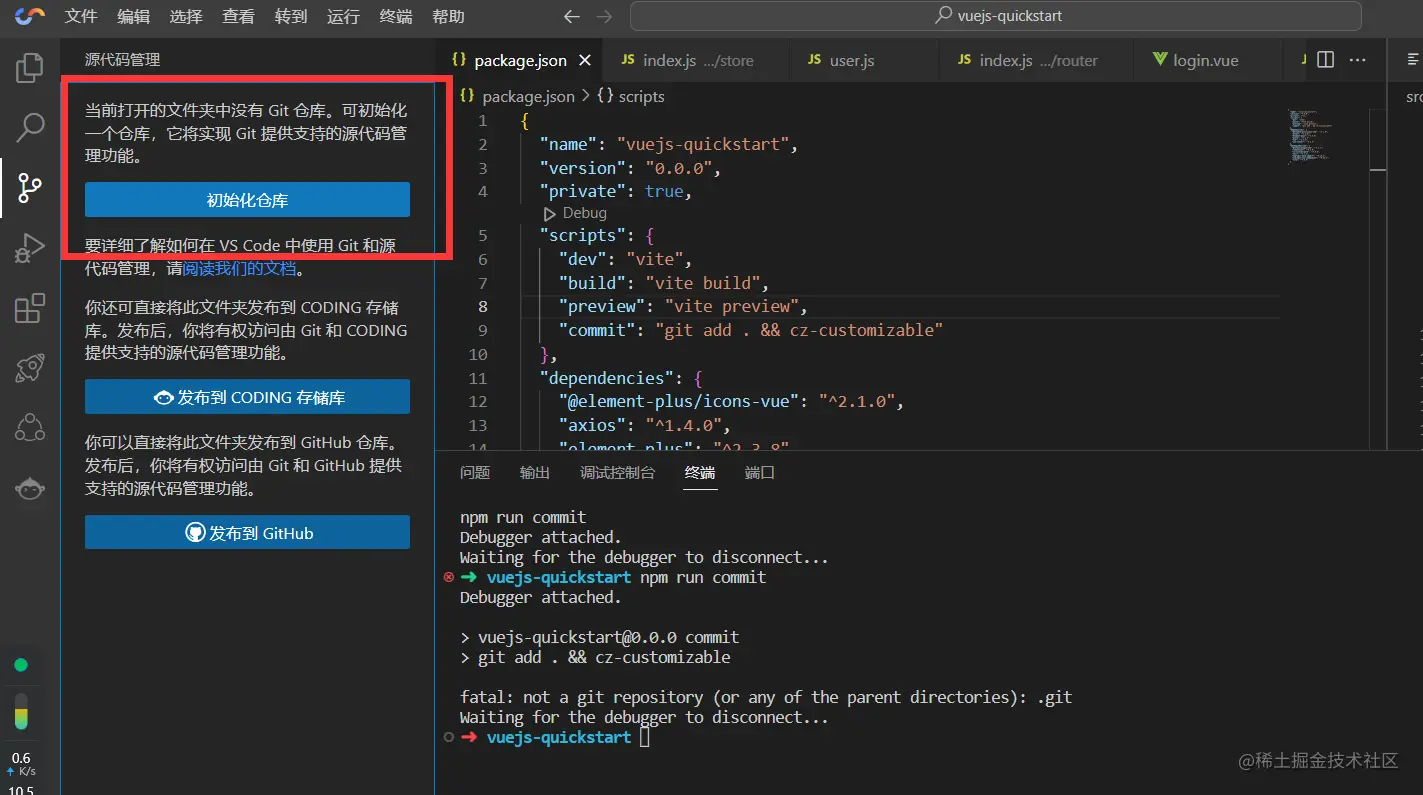The image size is (1423, 795).
Task: Click the "commit" script line in editor
Action: click(x=751, y=330)
